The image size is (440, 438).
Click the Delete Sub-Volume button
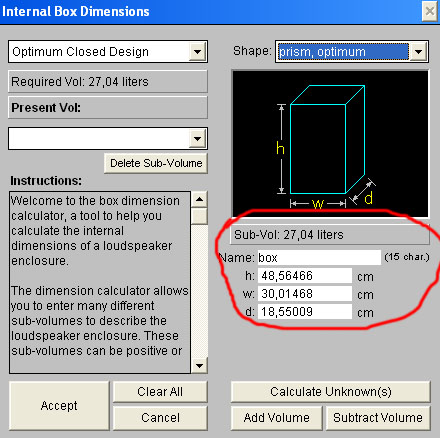[x=156, y=163]
